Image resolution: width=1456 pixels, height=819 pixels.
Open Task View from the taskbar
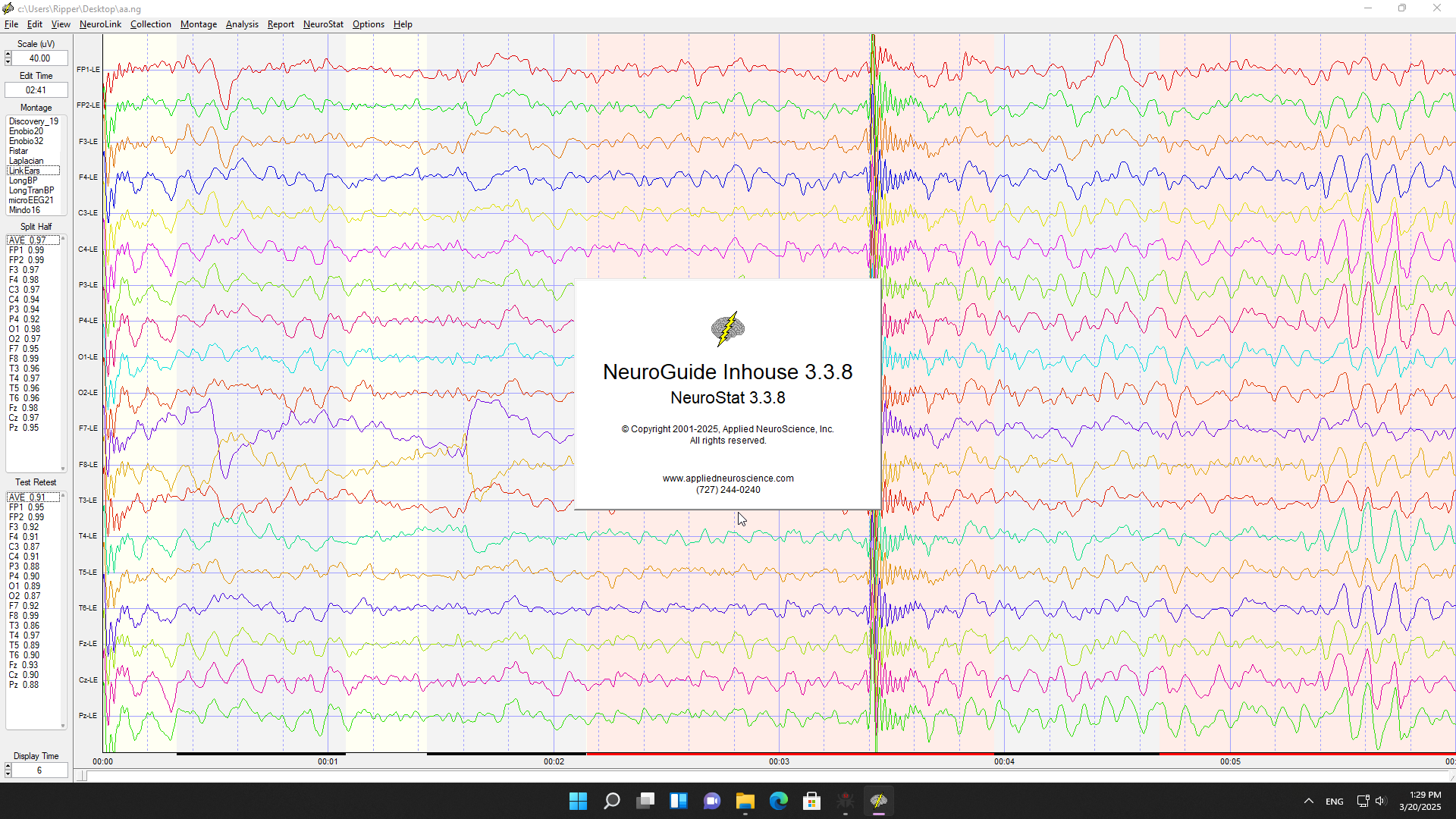[645, 801]
